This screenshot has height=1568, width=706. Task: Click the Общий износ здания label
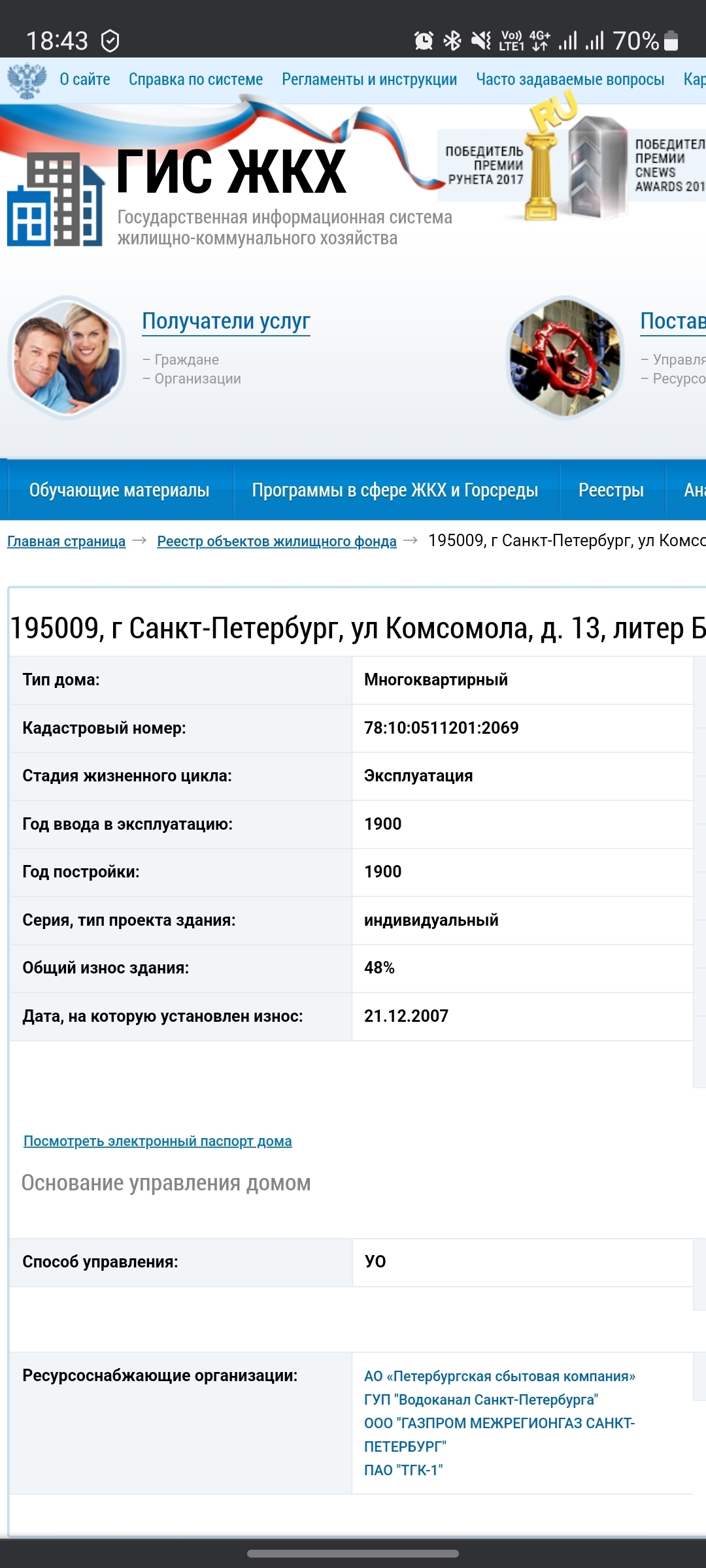tap(106, 968)
